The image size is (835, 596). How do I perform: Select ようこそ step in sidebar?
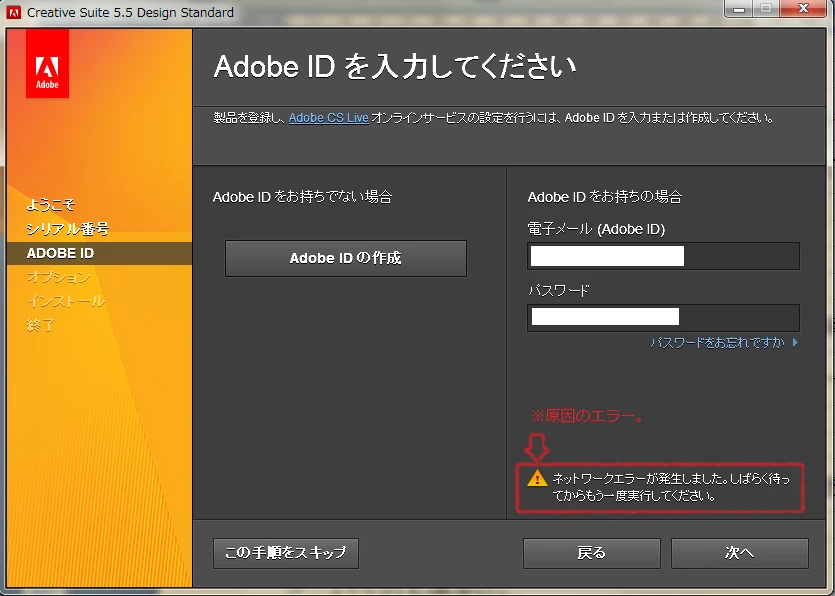click(x=51, y=205)
